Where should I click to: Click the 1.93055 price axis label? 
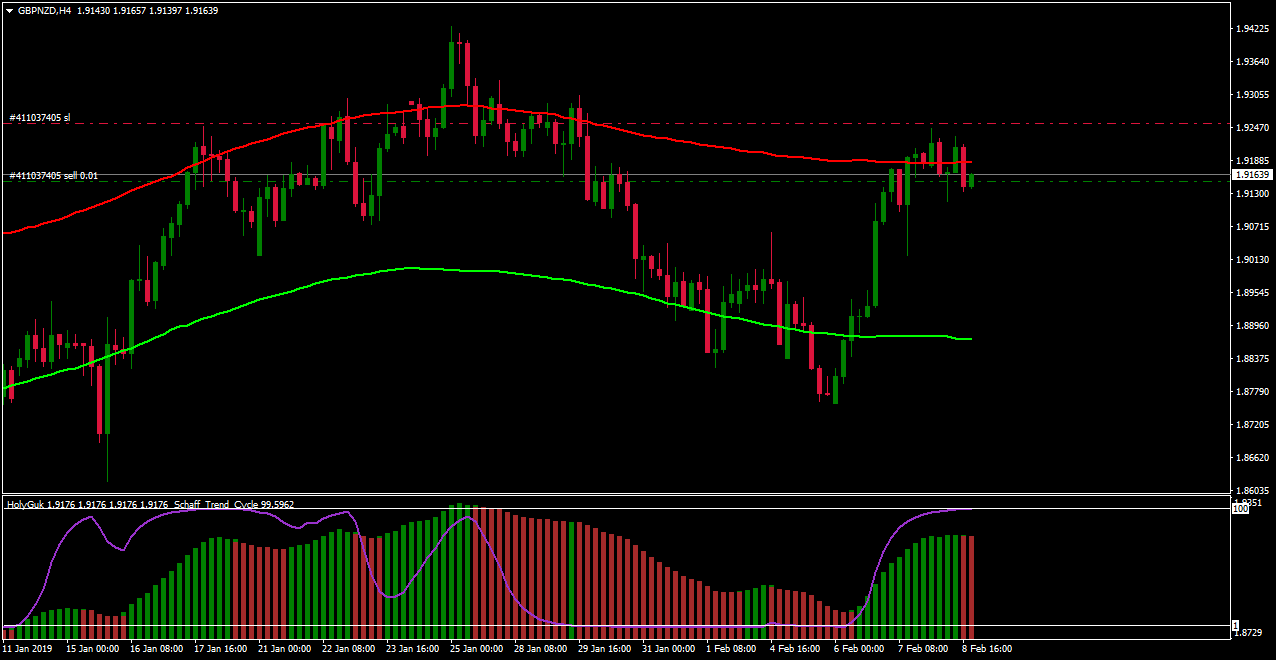coord(1254,95)
